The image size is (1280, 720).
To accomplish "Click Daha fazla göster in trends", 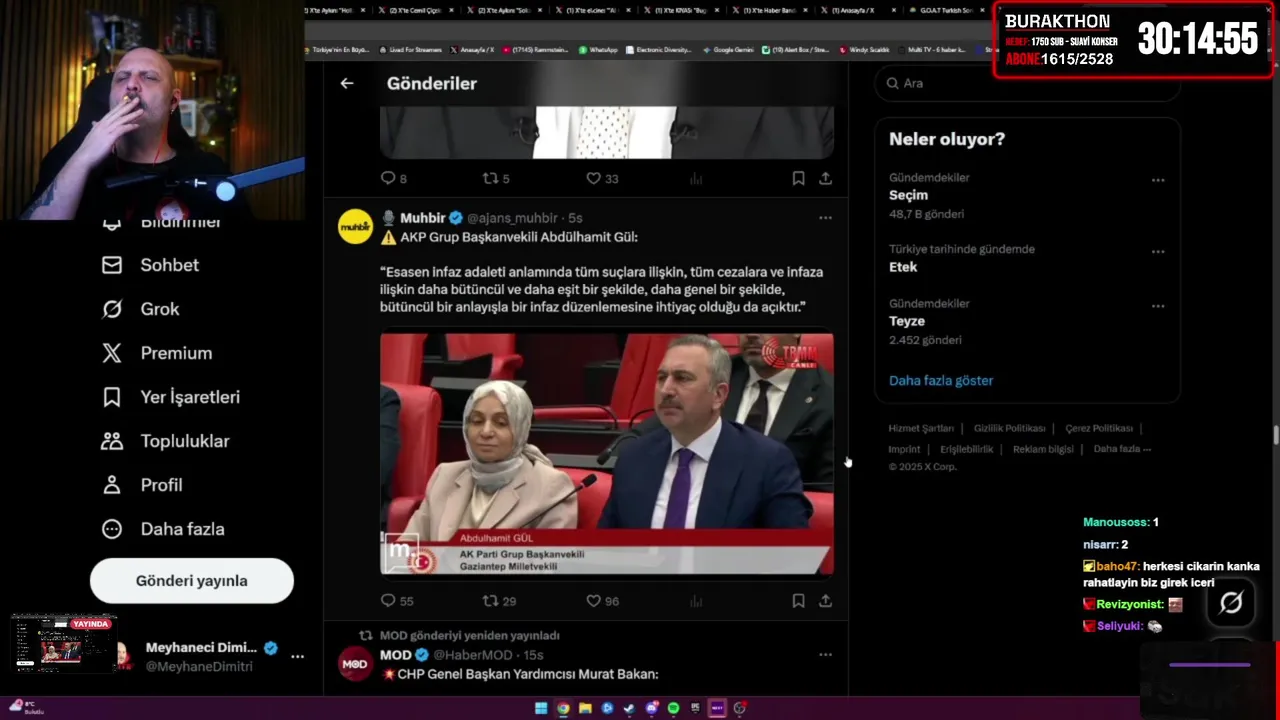I will (941, 380).
